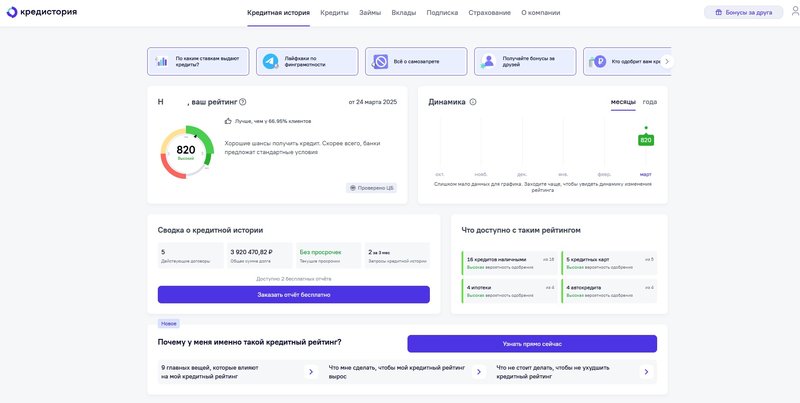Viewport: 800px width, 403px height.
Task: Click Узнать прямо сейчас button
Action: [x=532, y=344]
